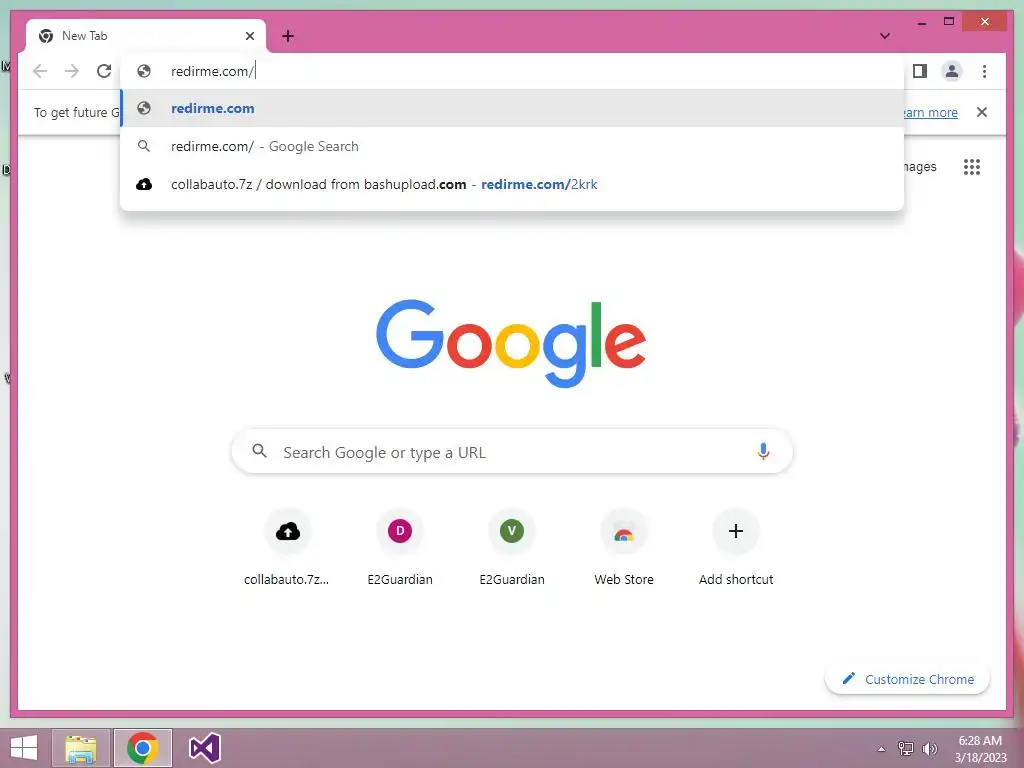Go back with the back arrow
Viewport: 1024px width, 768px height.
[x=40, y=71]
